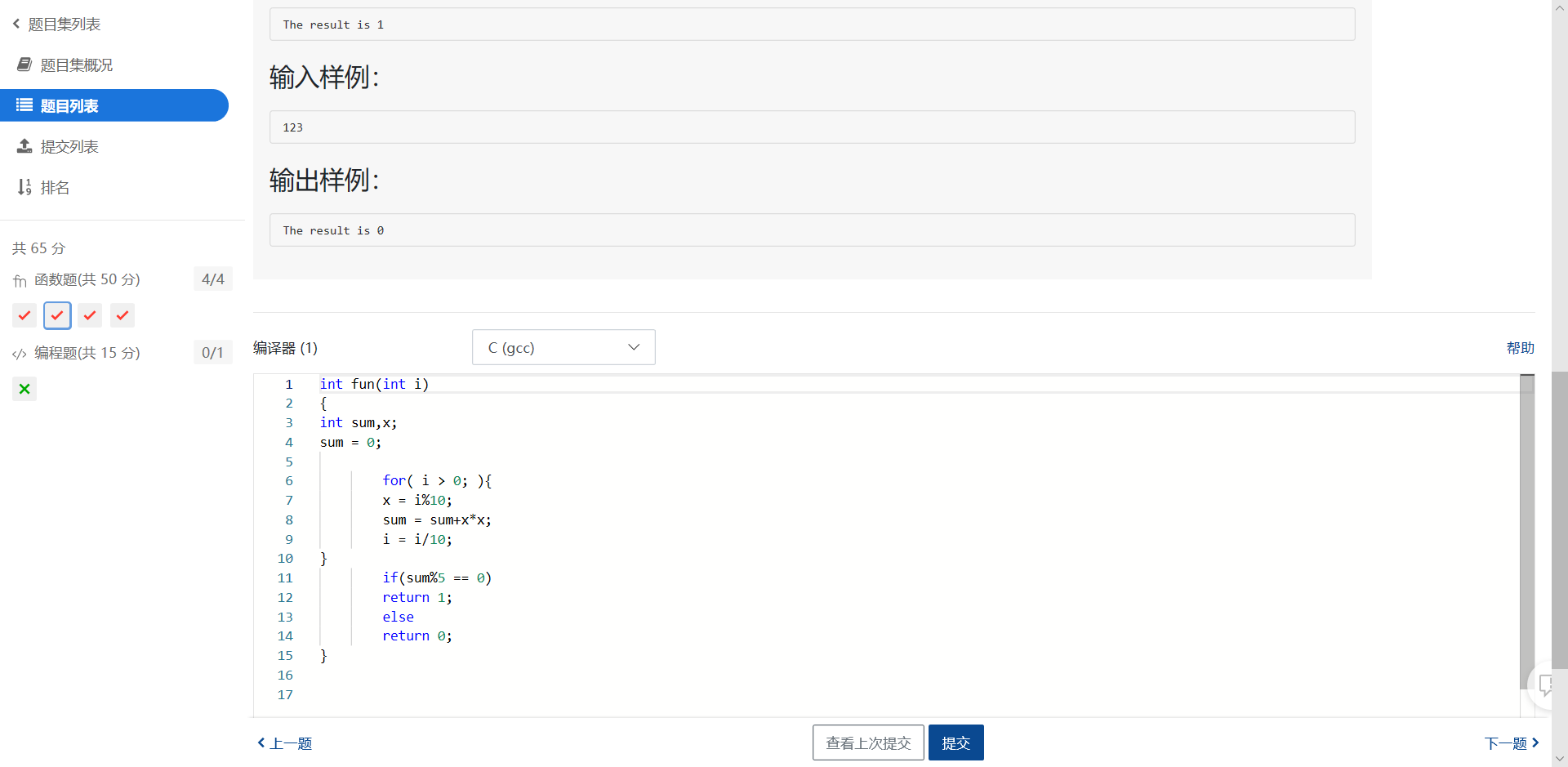Click the 提交 submit button

(x=955, y=742)
